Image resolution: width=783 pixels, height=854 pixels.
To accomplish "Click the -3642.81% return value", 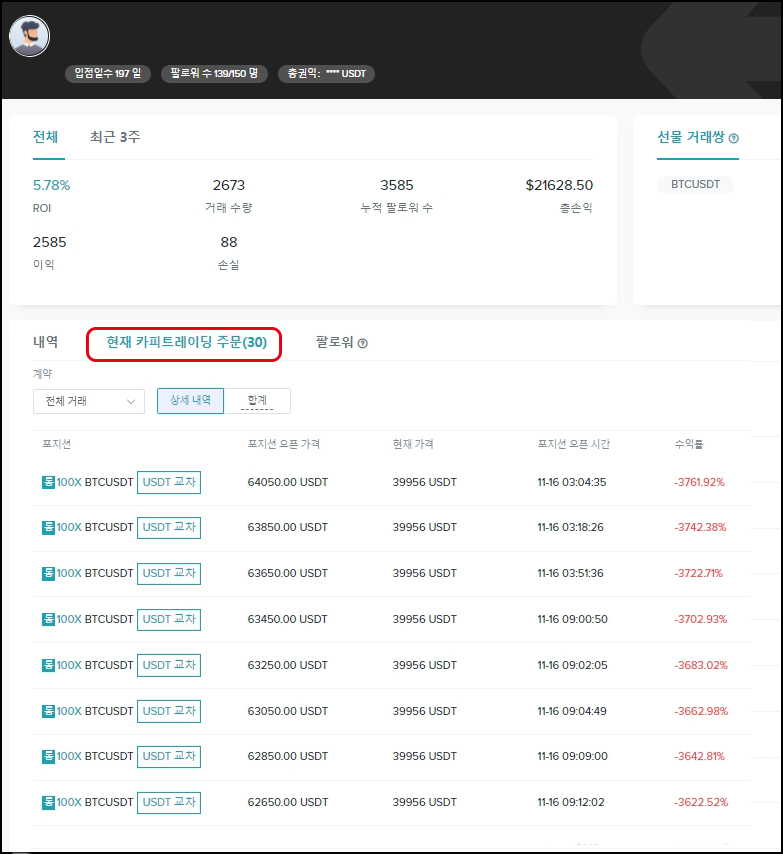I will (x=700, y=756).
